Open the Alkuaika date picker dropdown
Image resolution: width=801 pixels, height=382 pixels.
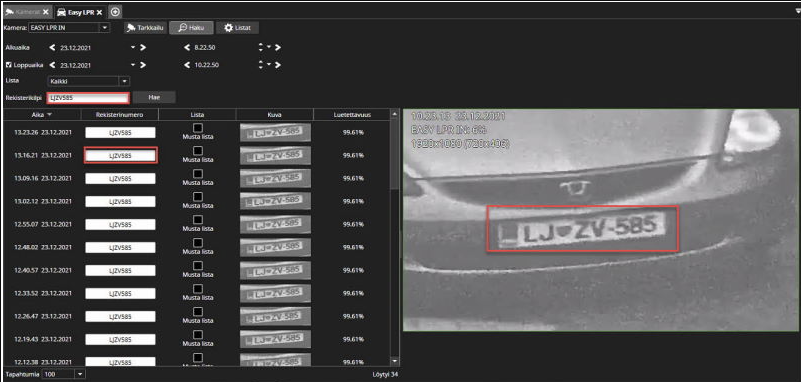click(x=133, y=47)
